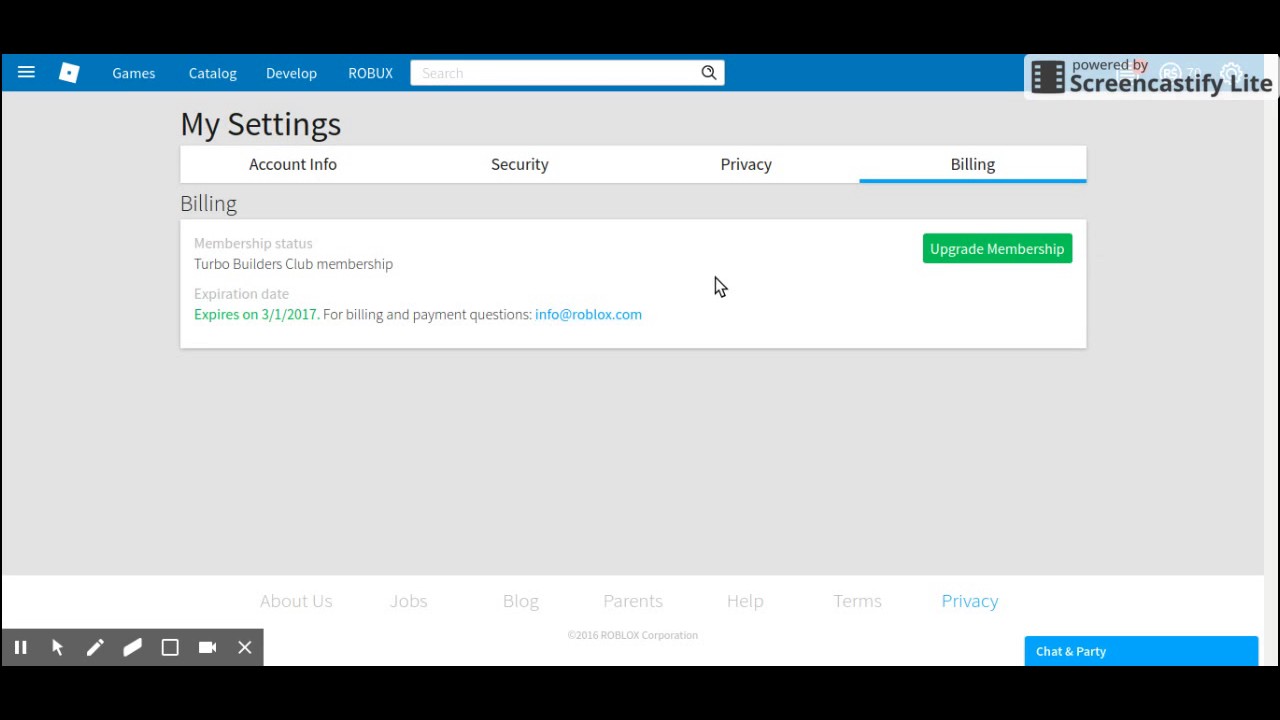Click the ROBLOX logo home icon
Screen dimensions: 1280x720
[x=69, y=72]
